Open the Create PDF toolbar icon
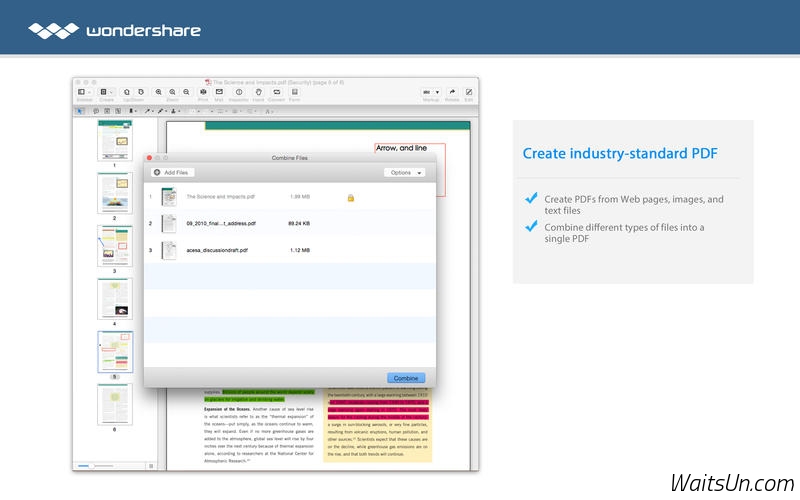This screenshot has height=500, width=800. (x=104, y=92)
